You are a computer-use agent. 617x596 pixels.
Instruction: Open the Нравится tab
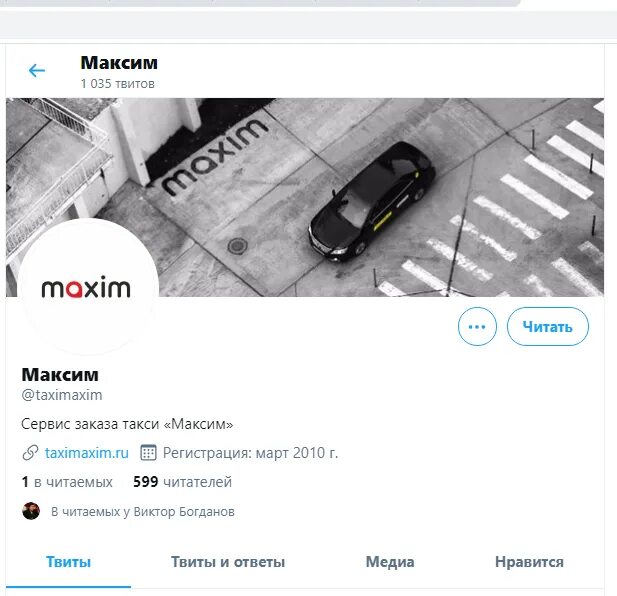click(x=529, y=562)
